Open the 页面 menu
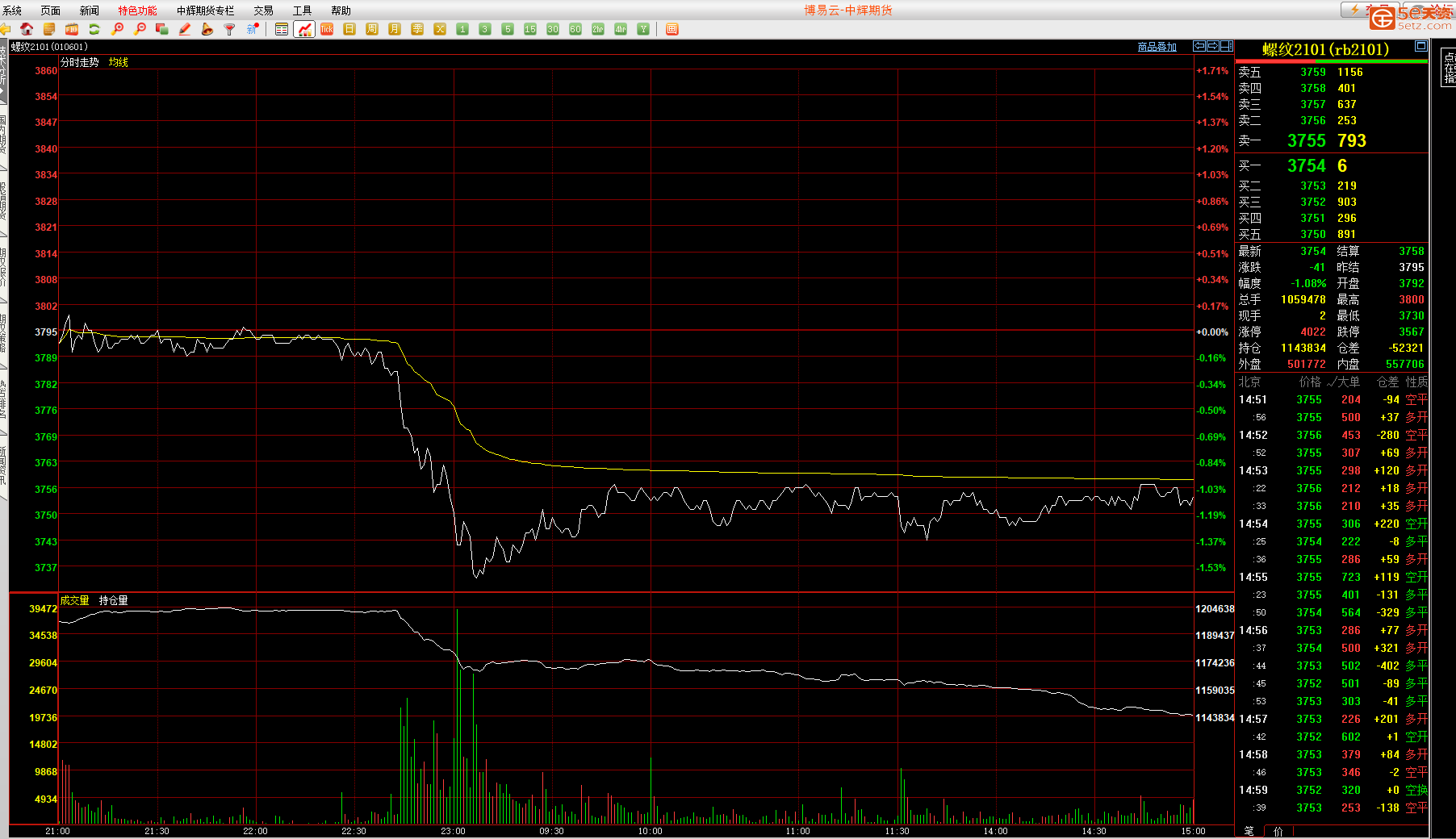The width and height of the screenshot is (1456, 839). [51, 10]
